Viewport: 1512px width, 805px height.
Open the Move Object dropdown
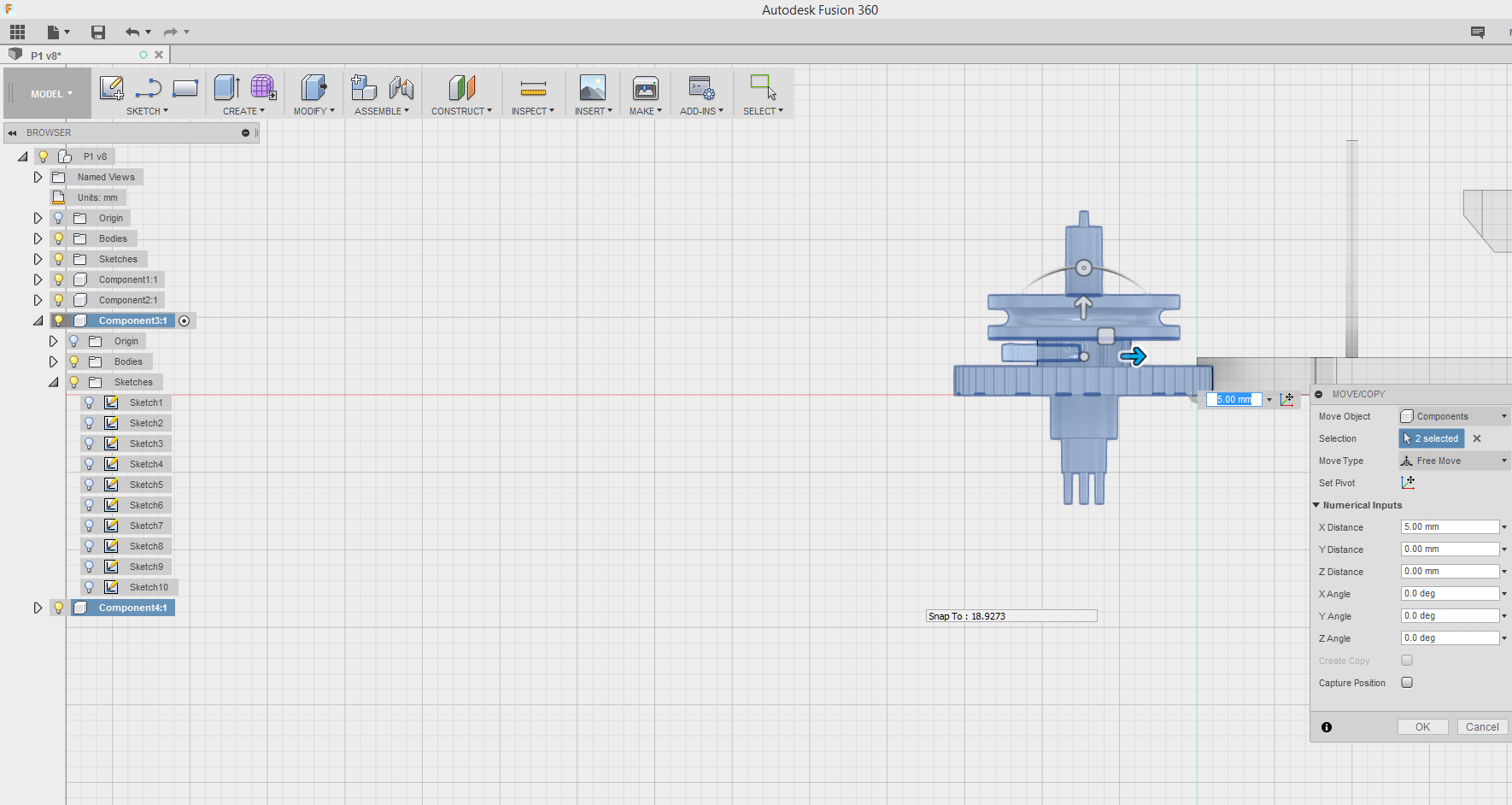[1454, 416]
